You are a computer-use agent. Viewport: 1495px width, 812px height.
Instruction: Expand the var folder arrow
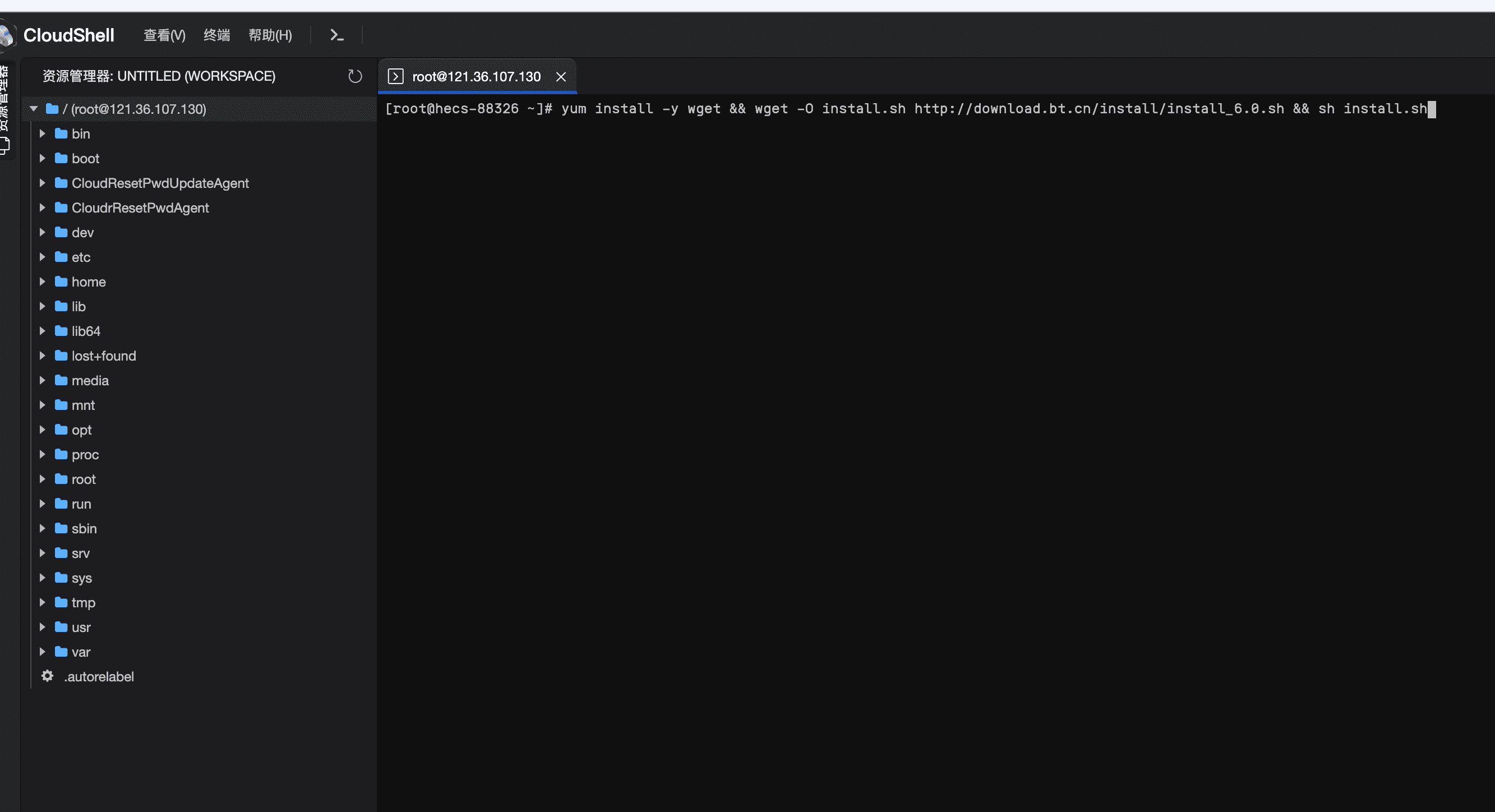43,652
